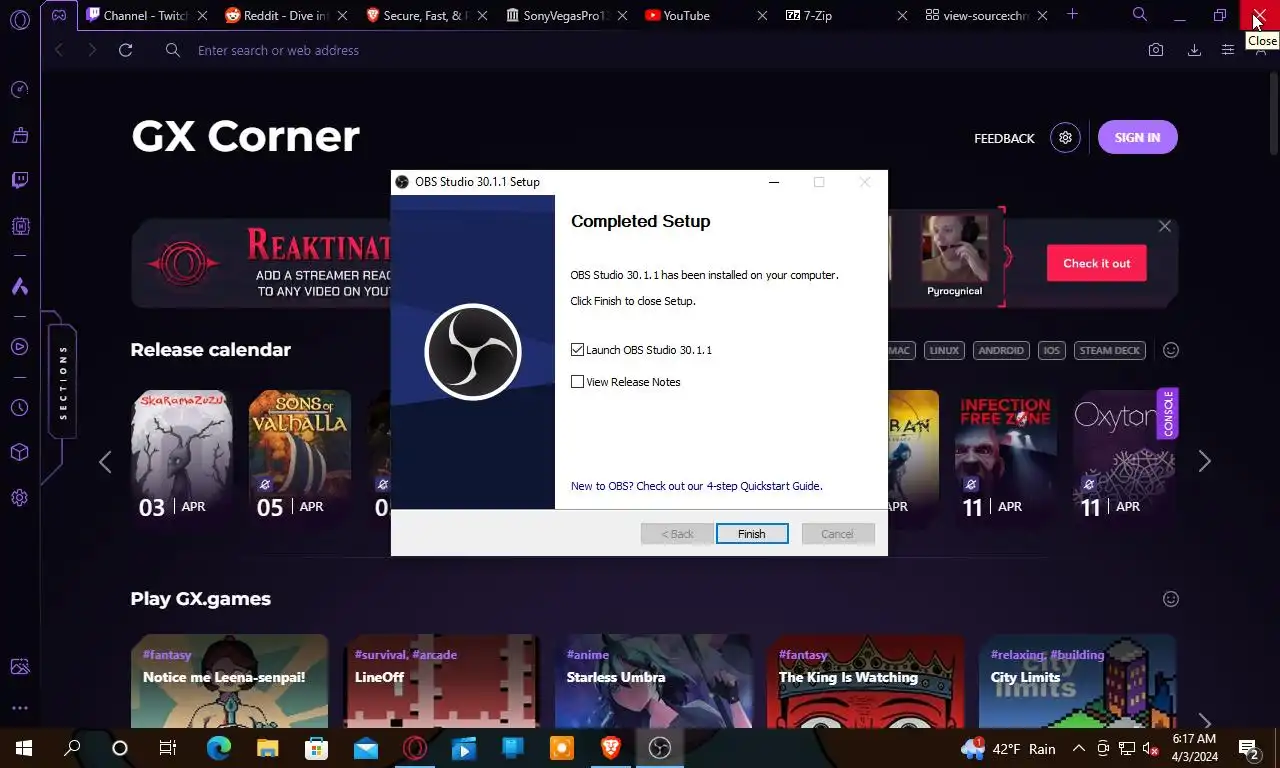This screenshot has height=768, width=1280.
Task: Show previous releases with left carousel arrow
Action: pos(105,461)
